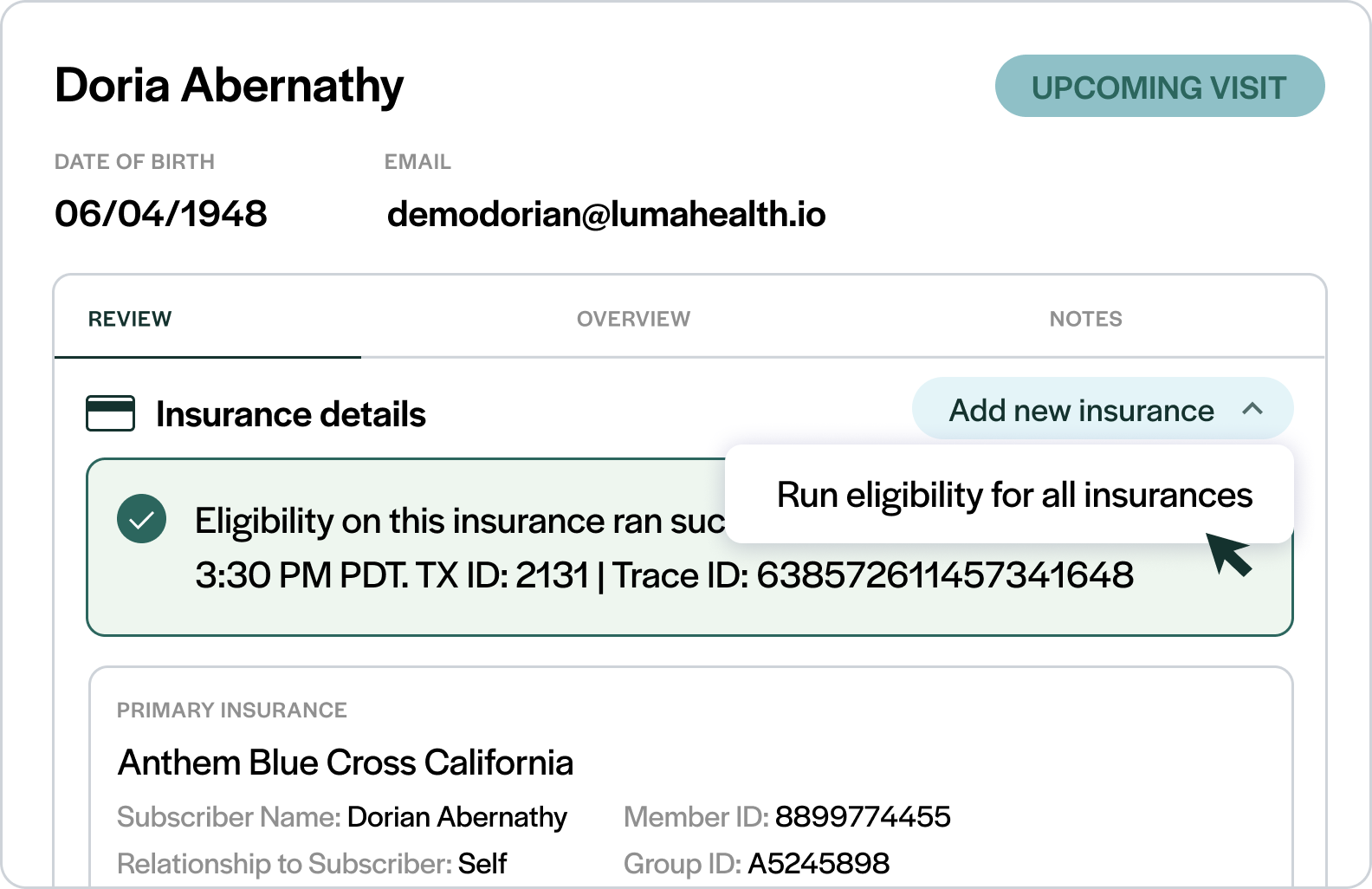This screenshot has height=889, width=1372.
Task: Click Anthem Blue Cross California insurance name
Action: tap(346, 762)
